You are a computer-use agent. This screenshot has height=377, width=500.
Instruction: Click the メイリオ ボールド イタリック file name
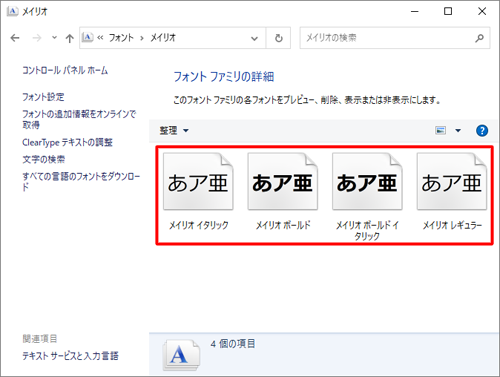tap(367, 231)
